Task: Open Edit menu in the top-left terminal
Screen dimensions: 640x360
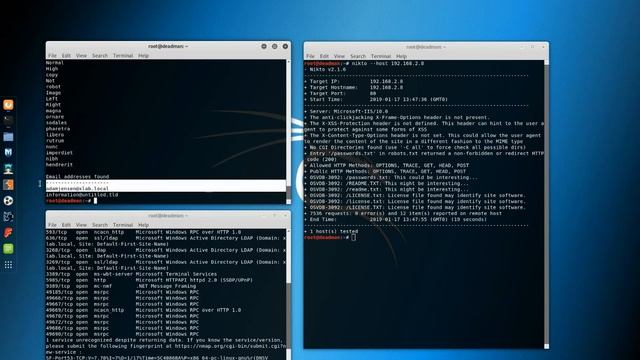Action: [66, 56]
